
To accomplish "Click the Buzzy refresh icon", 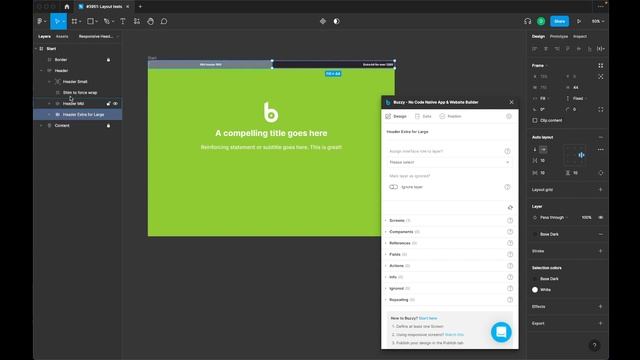I will point(510,208).
